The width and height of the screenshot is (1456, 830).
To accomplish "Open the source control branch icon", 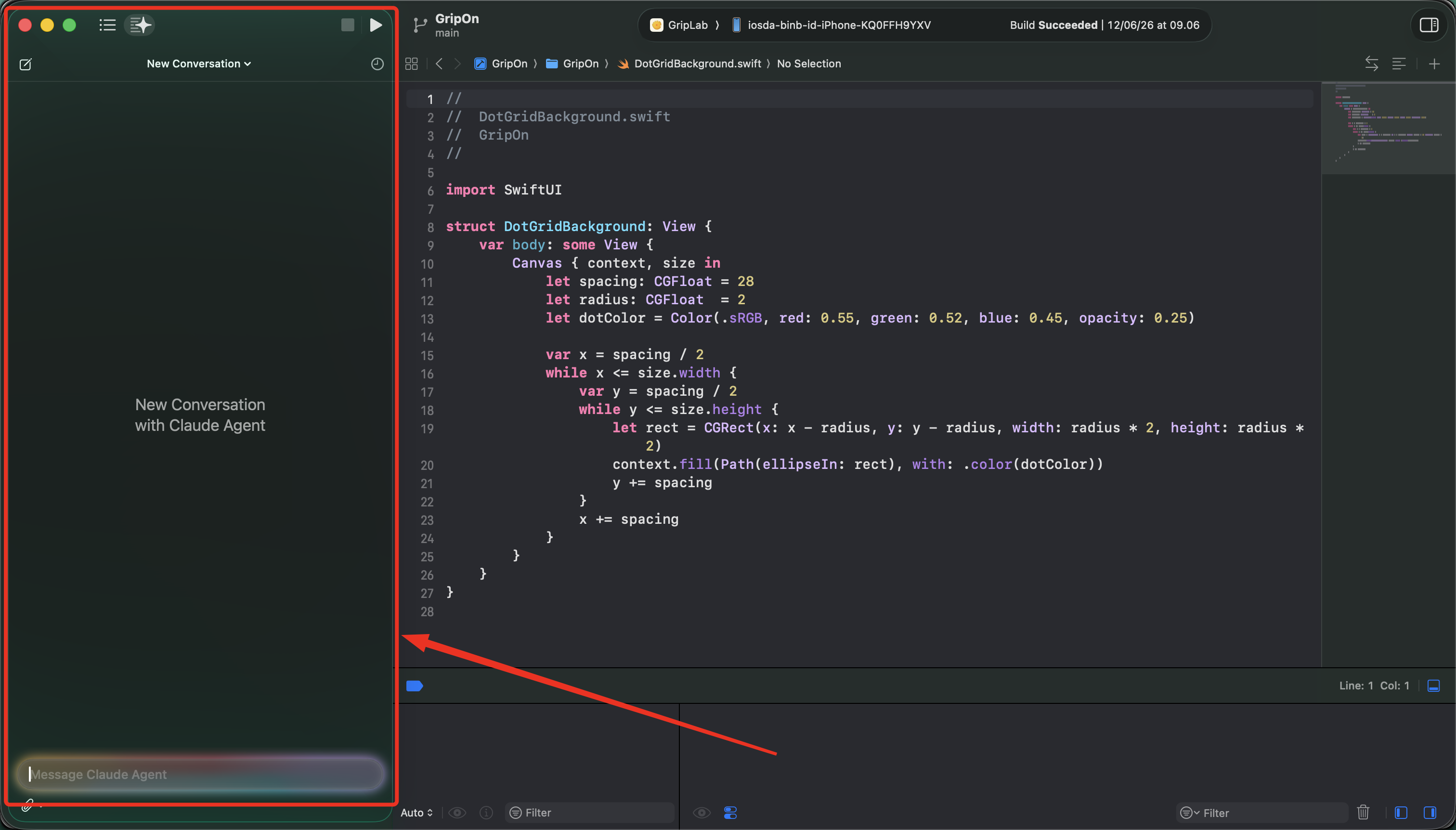I will click(420, 25).
